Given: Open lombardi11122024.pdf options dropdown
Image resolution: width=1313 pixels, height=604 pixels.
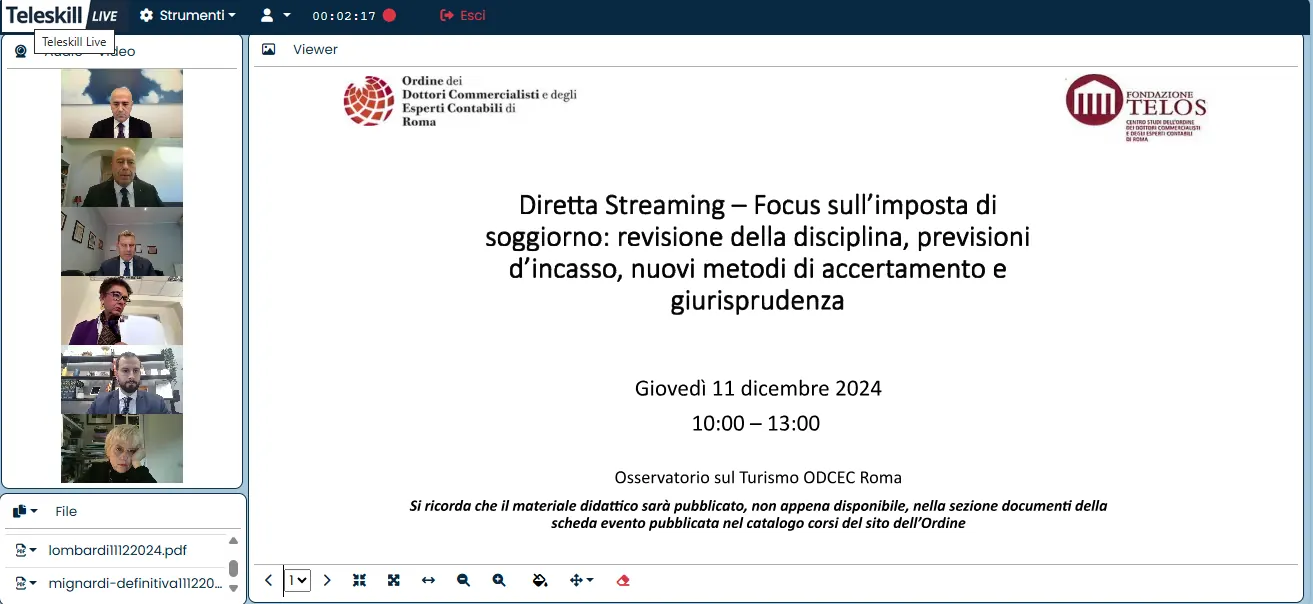Looking at the screenshot, I should (x=26, y=550).
